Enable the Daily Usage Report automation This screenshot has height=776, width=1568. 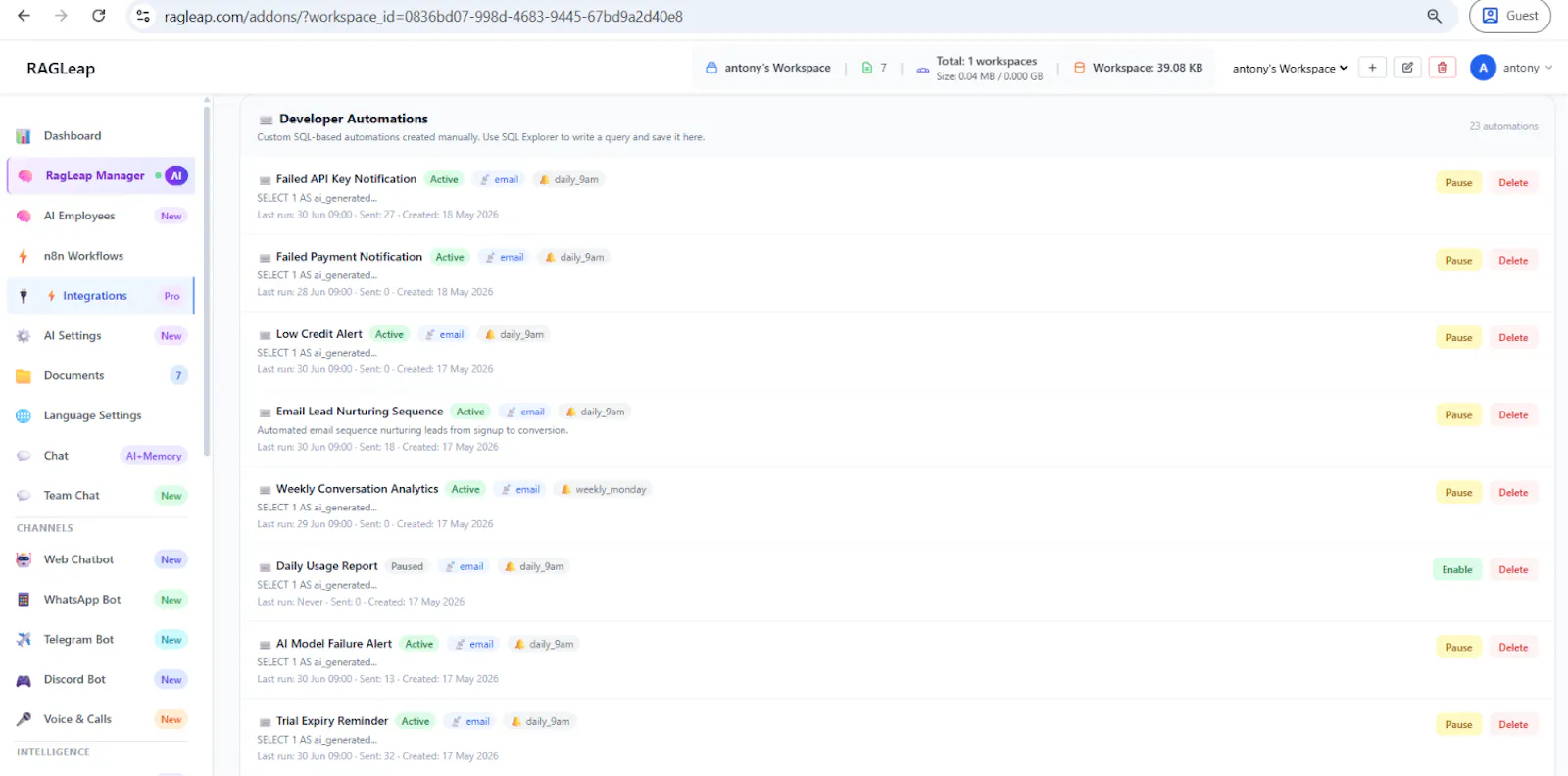[x=1457, y=570]
